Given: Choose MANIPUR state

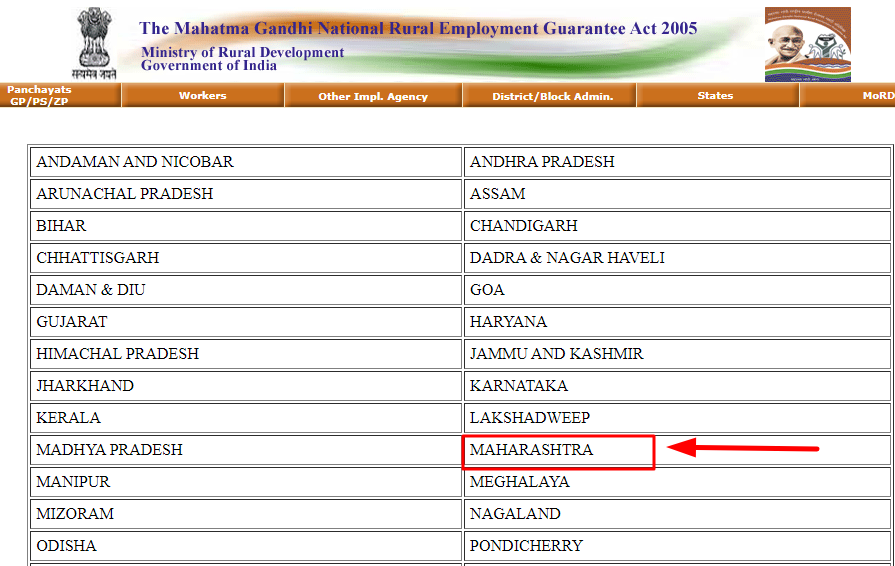Looking at the screenshot, I should (73, 482).
